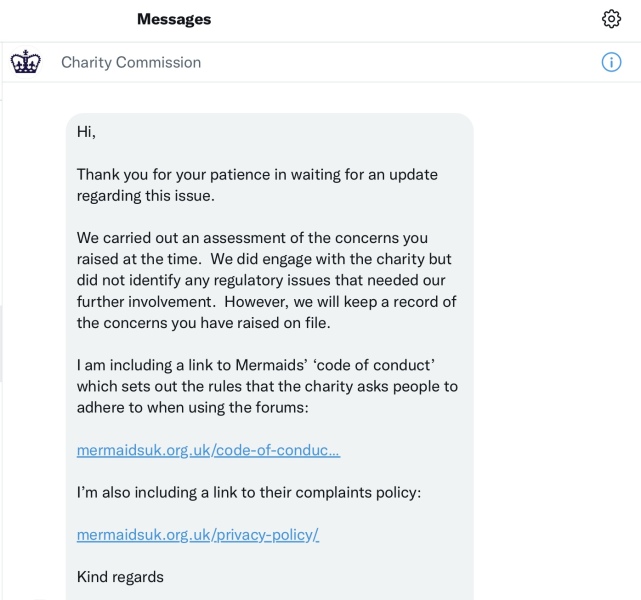Click the Charity Commission crown avatar
641x600 pixels.
(x=23, y=62)
